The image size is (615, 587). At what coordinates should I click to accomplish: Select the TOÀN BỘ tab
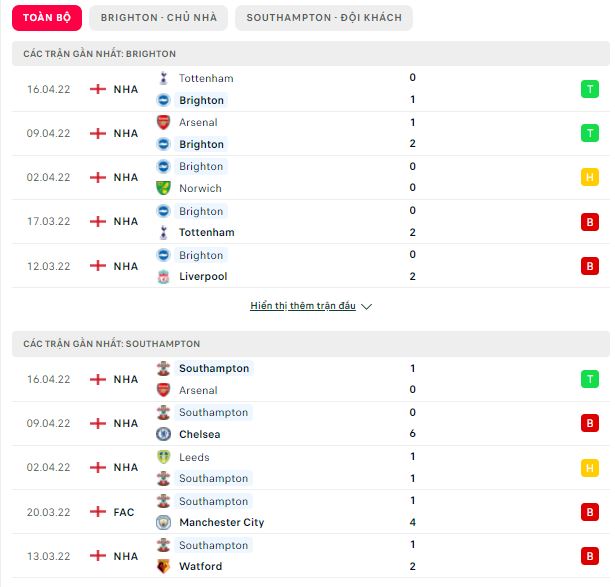tap(47, 18)
